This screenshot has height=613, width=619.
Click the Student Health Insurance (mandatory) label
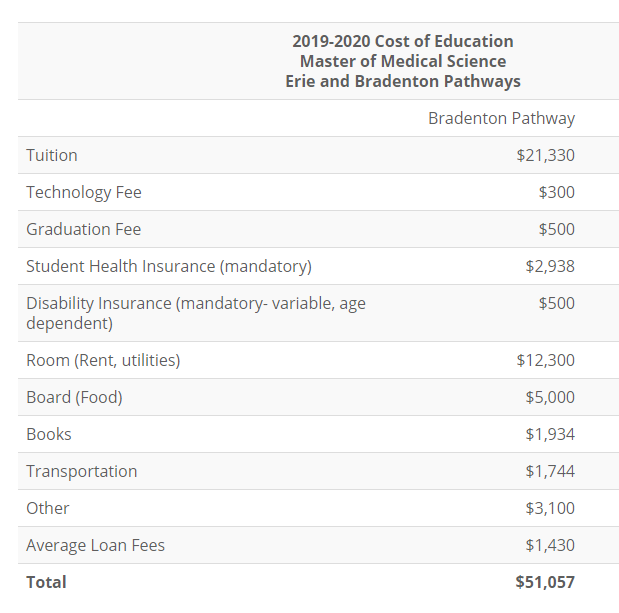169,266
